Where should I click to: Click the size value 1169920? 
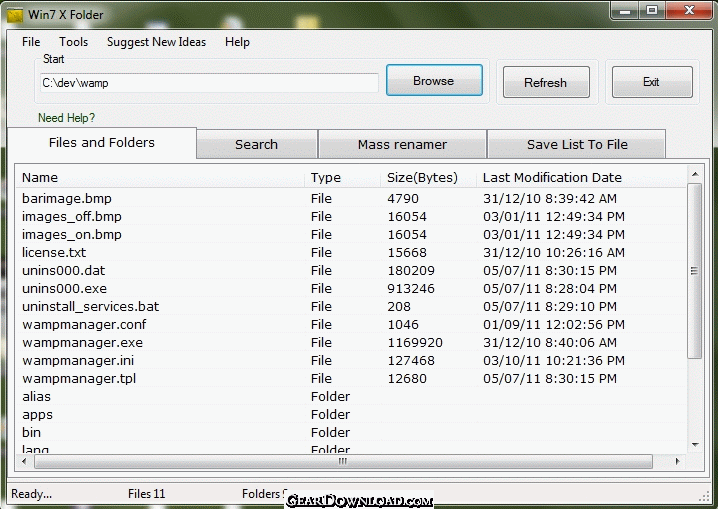pos(415,342)
